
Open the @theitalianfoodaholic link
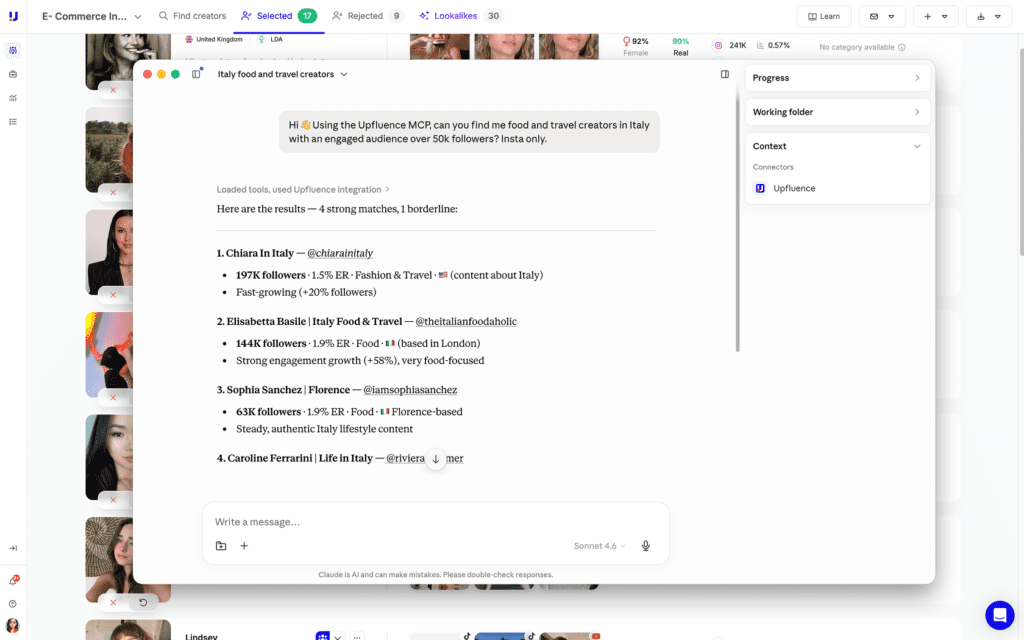click(466, 321)
